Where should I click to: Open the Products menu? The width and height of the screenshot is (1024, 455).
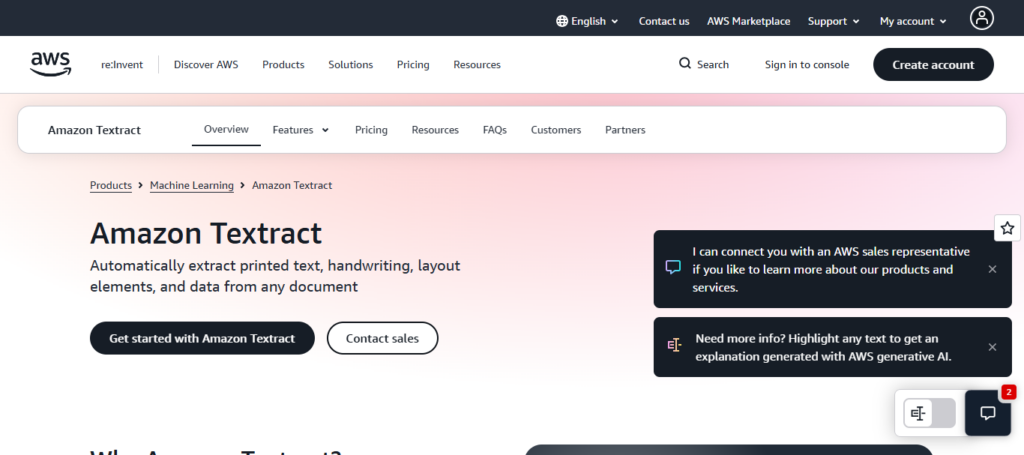pyautogui.click(x=283, y=65)
